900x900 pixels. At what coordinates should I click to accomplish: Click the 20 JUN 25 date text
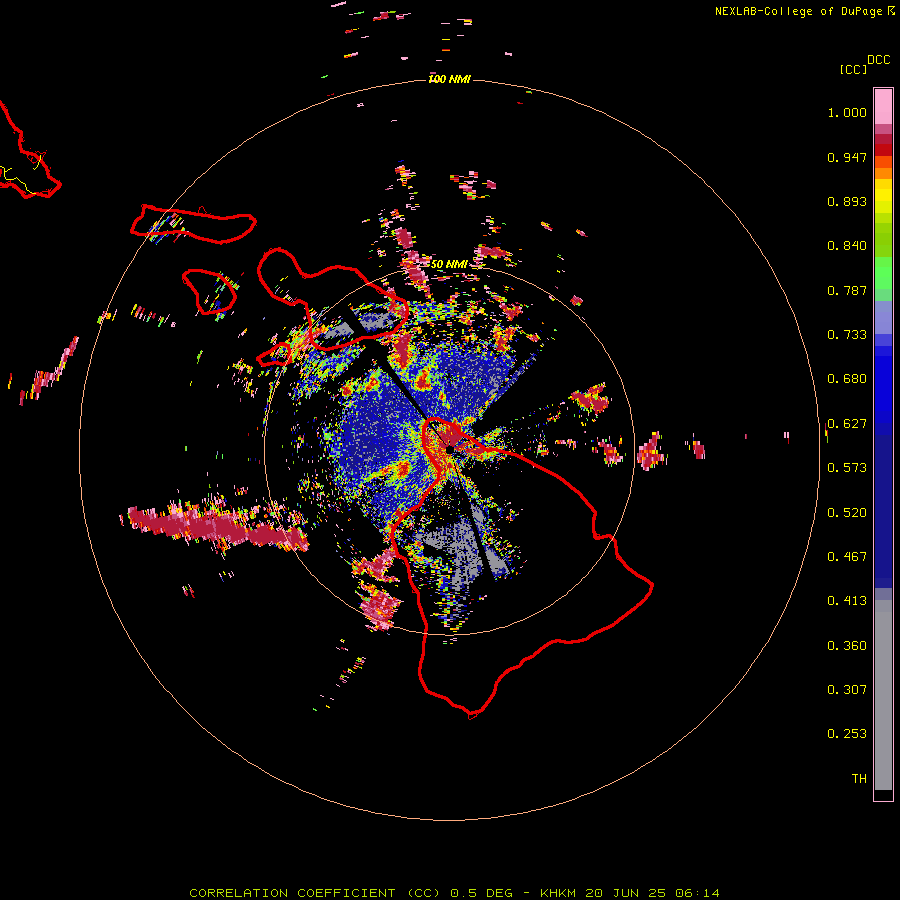[626, 893]
